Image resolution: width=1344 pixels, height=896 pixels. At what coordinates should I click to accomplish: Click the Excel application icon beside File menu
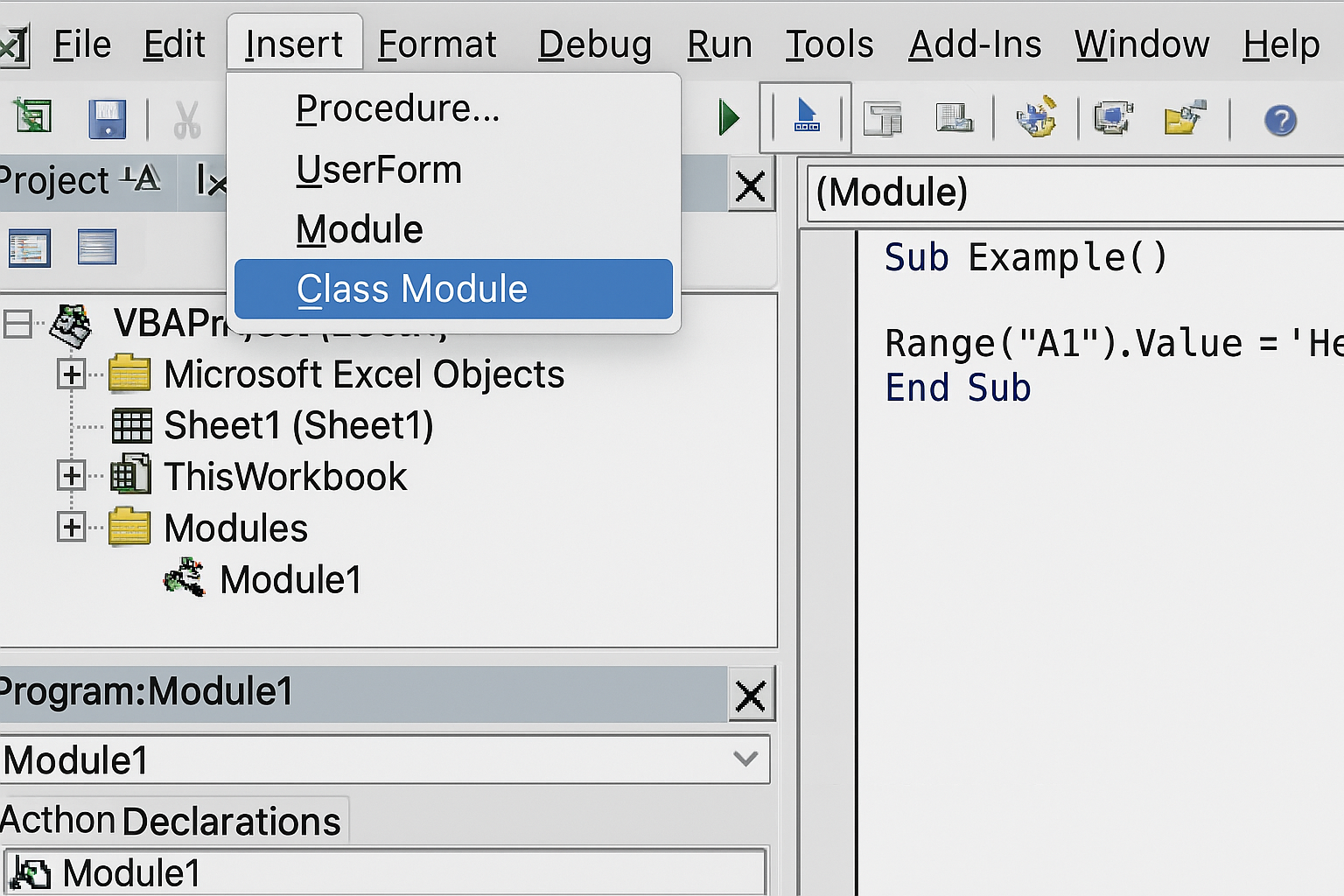point(14,45)
